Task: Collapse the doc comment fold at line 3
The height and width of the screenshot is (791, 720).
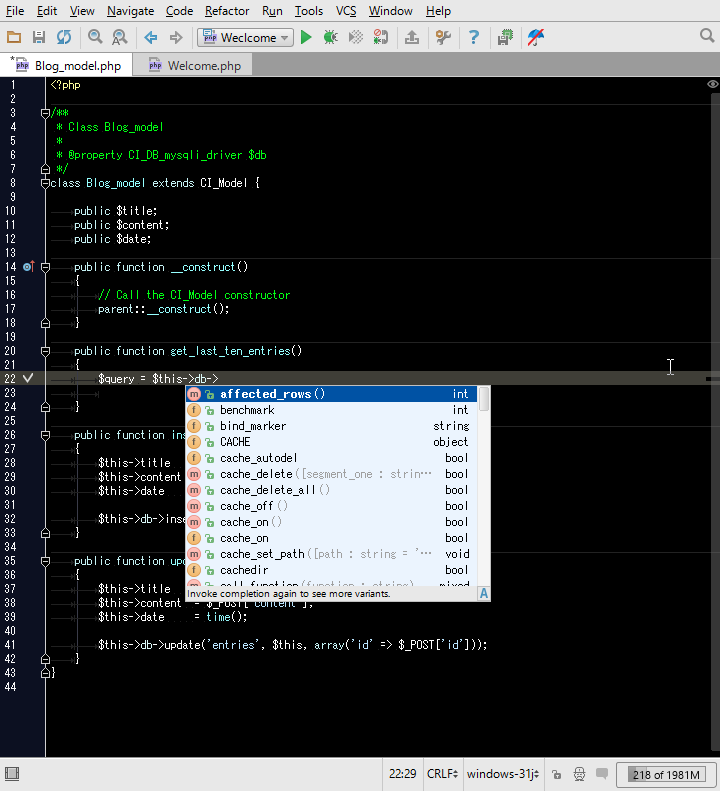Action: 45,113
